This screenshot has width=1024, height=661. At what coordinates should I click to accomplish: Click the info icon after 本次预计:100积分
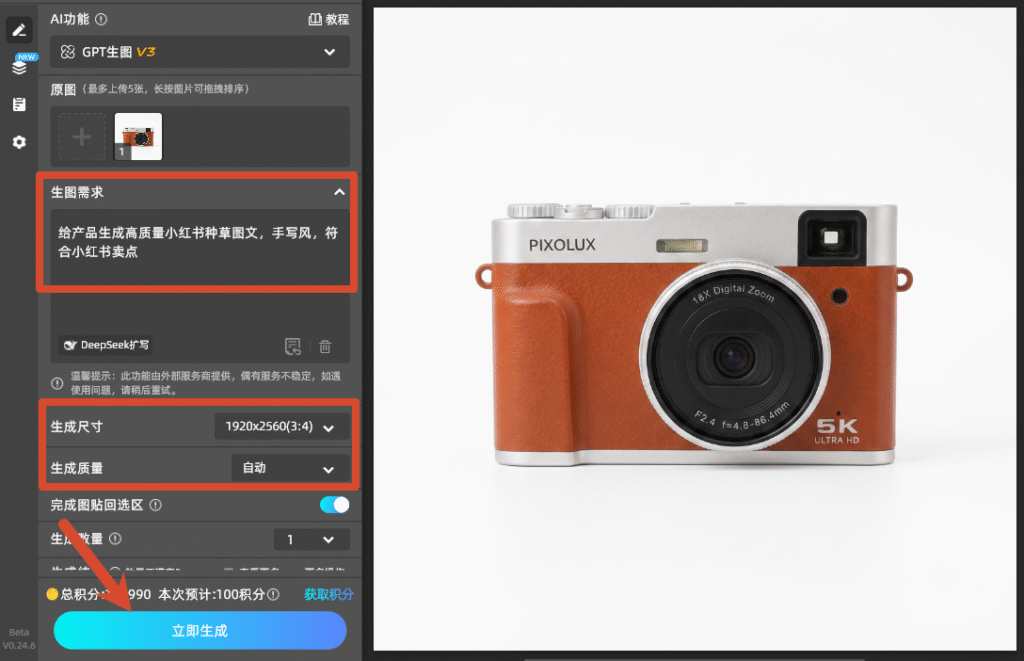coord(273,594)
